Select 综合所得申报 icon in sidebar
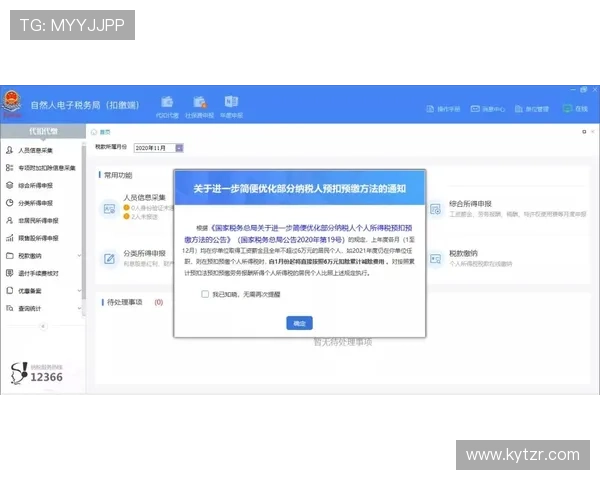 [x=10, y=185]
